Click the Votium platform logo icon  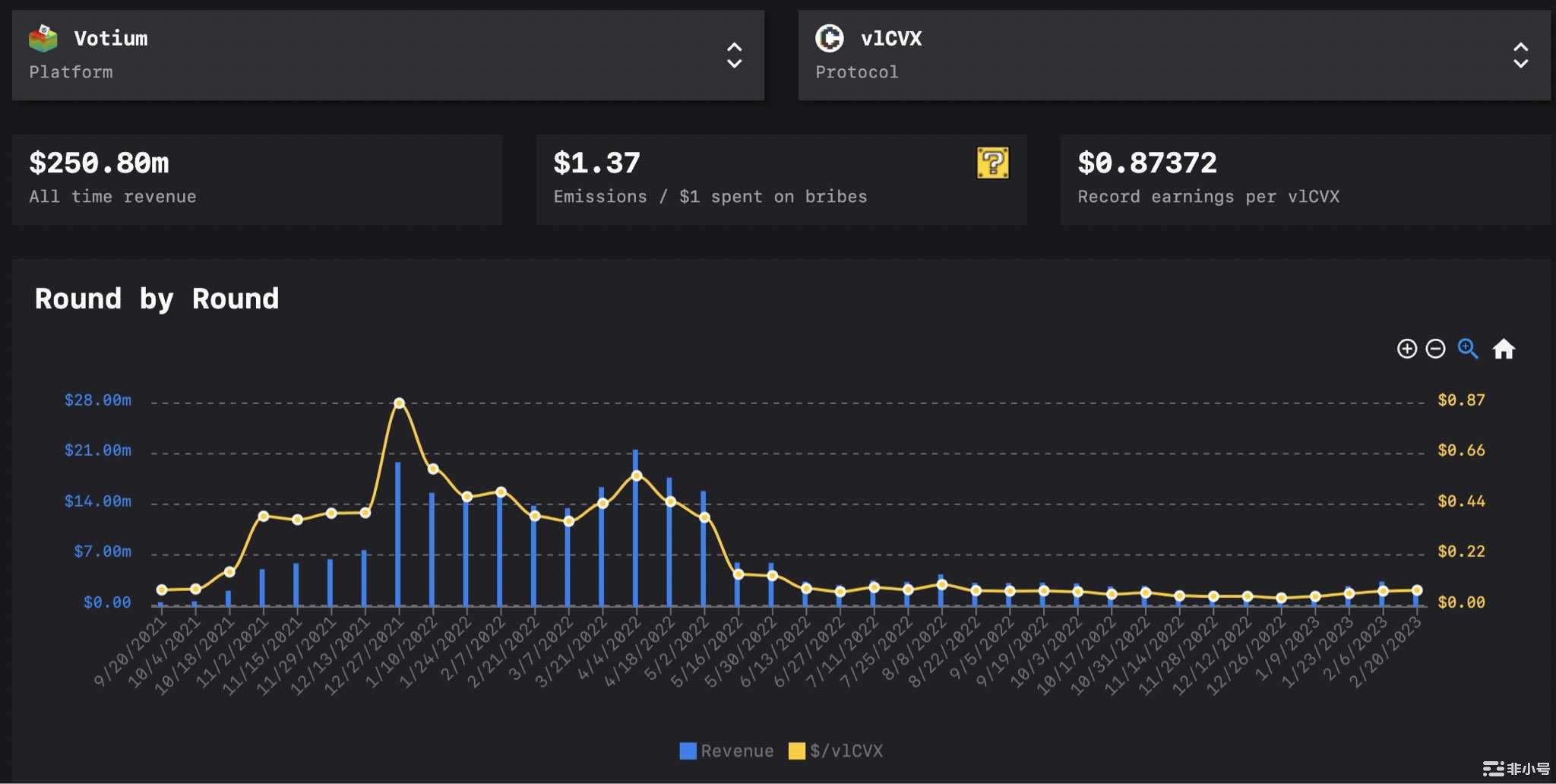[43, 38]
